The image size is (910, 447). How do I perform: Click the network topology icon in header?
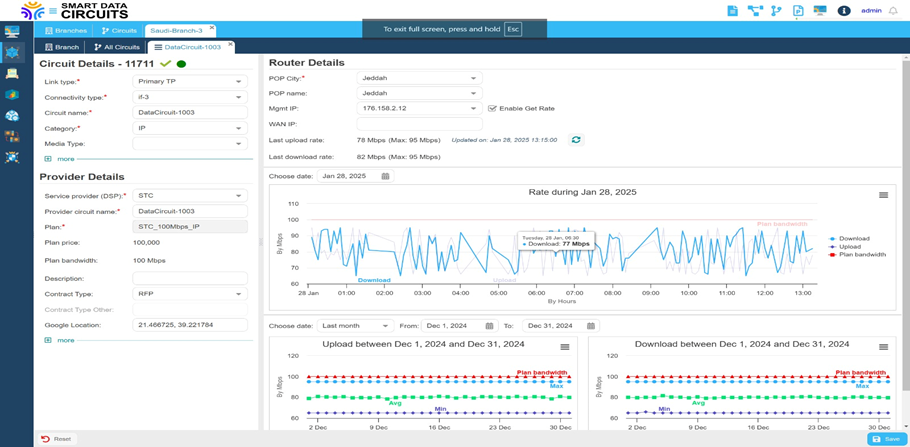755,11
